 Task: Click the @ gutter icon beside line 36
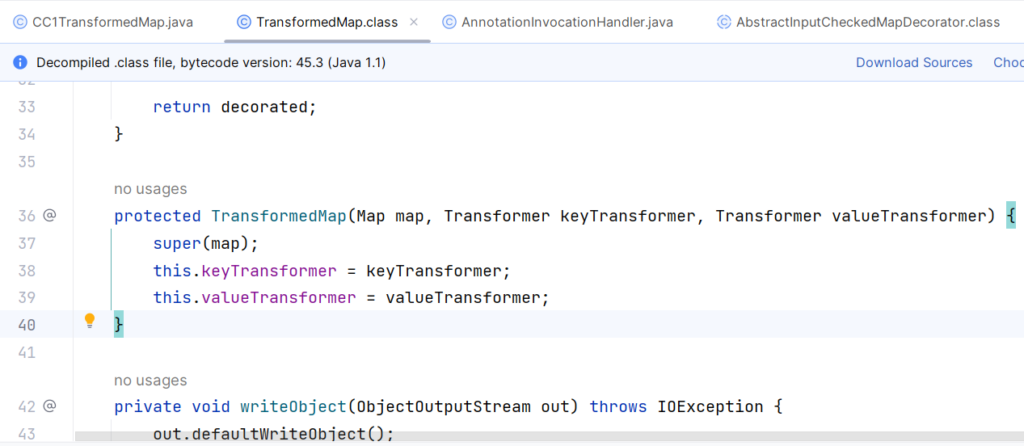(49, 216)
